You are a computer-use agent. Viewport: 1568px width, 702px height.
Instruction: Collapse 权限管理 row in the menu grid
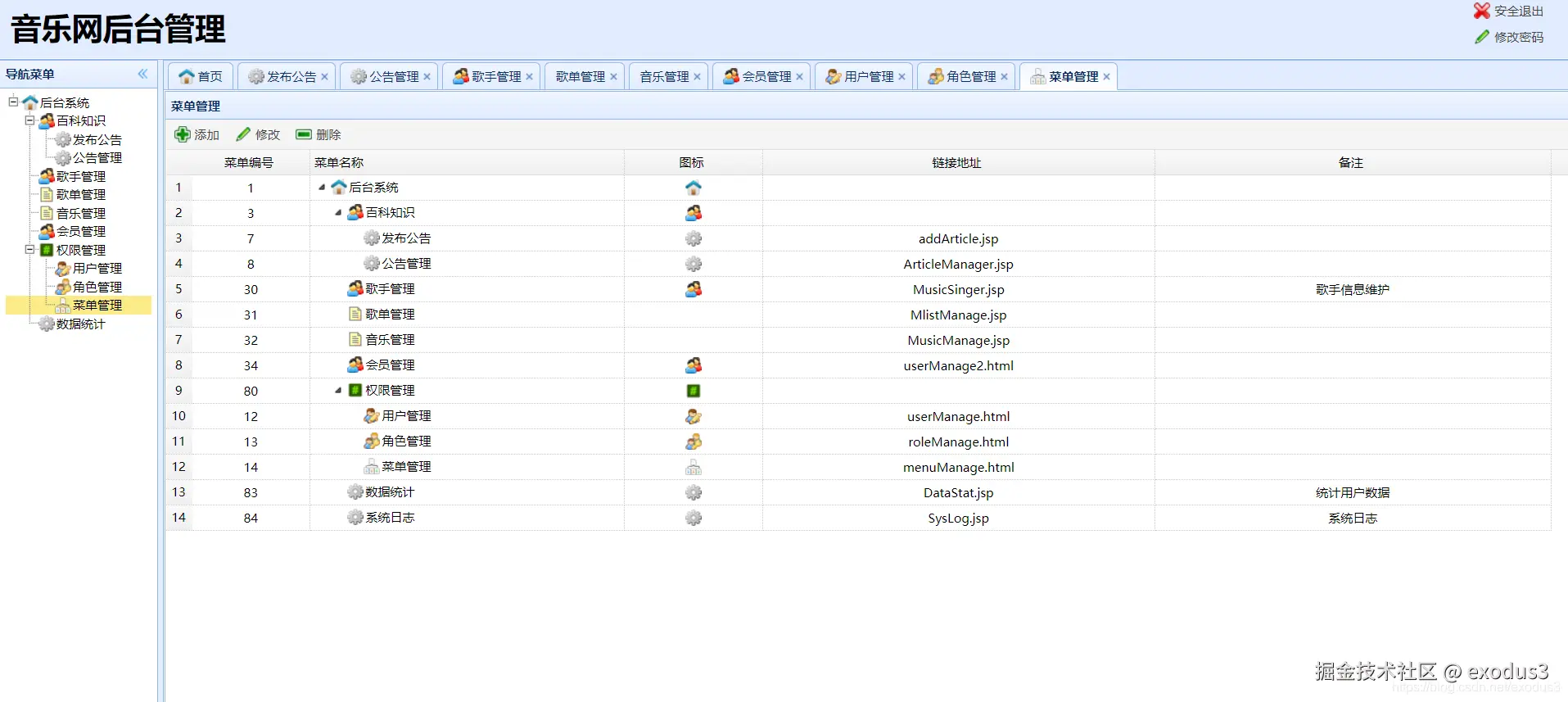[x=338, y=391]
